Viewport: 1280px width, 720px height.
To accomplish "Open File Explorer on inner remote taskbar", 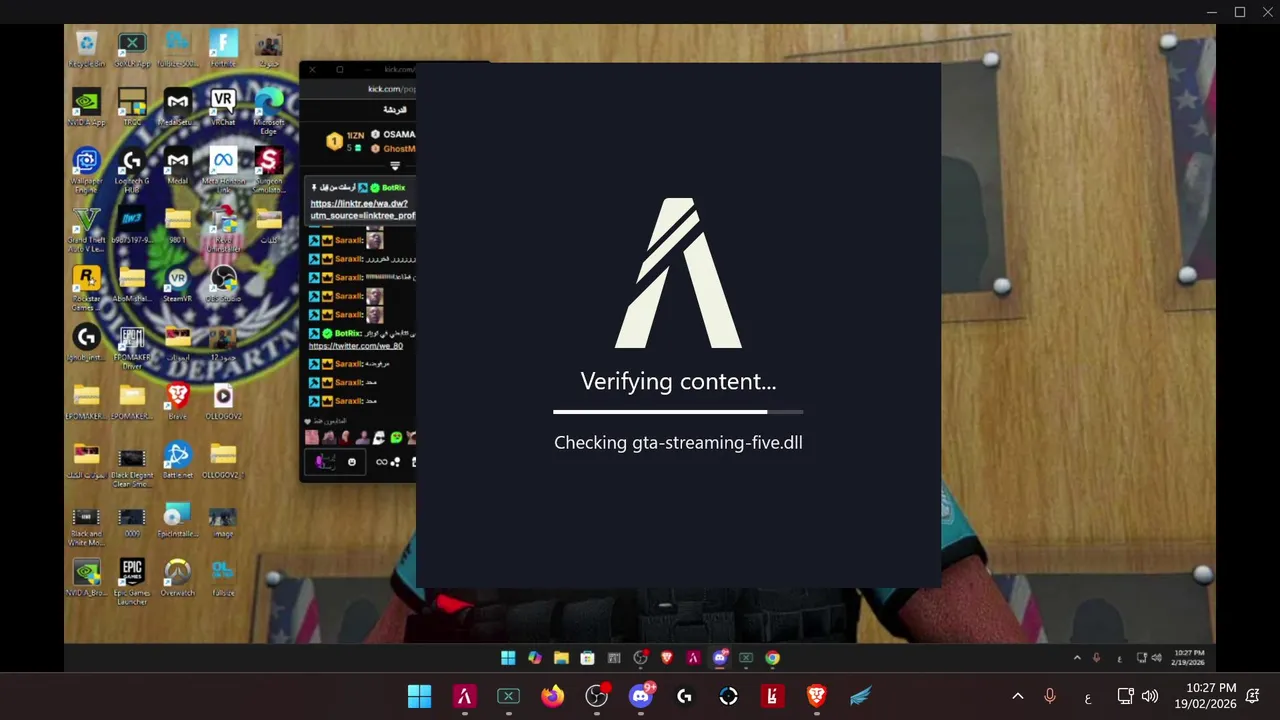I will [561, 658].
